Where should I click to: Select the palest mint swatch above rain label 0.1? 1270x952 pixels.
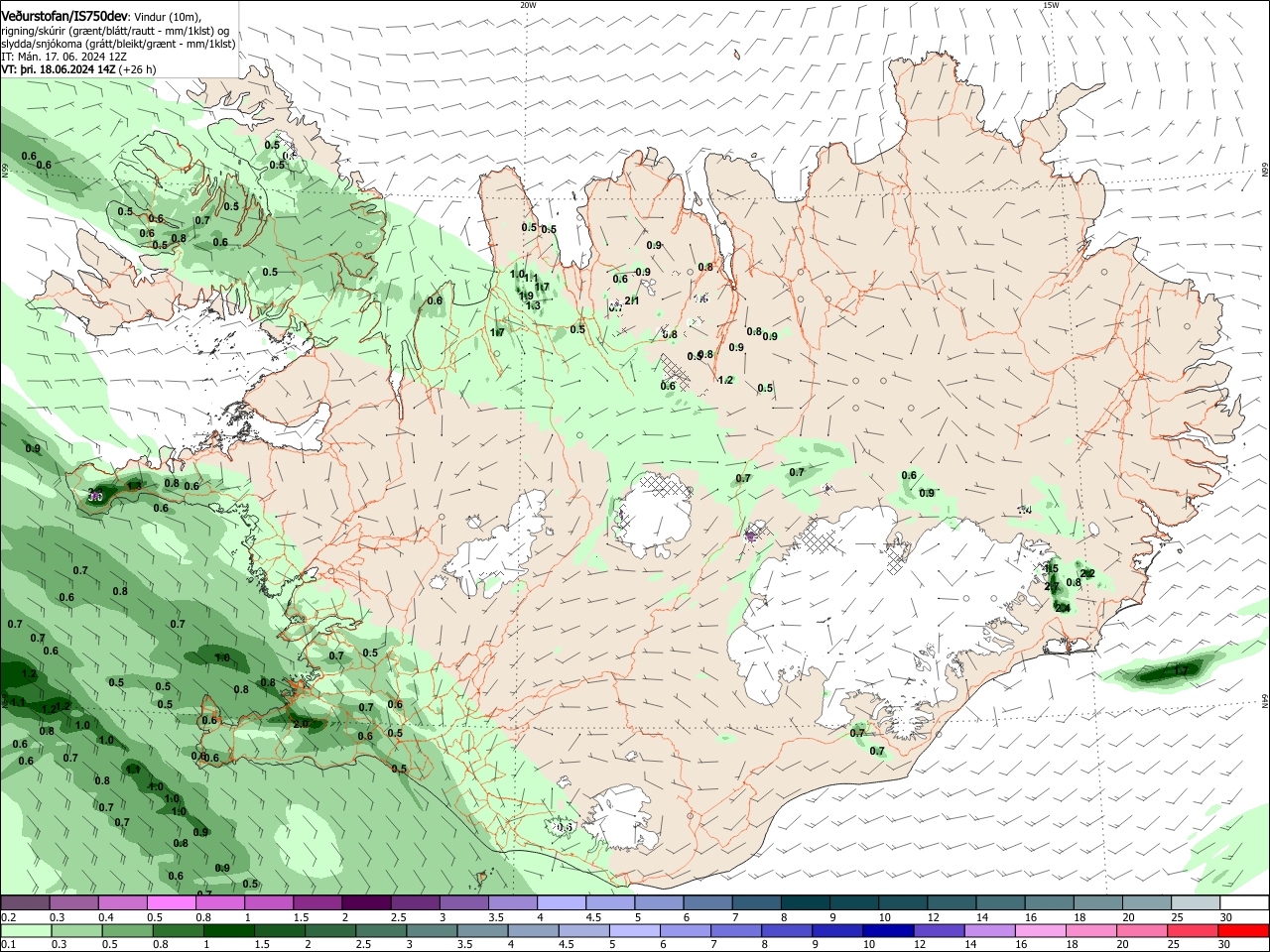pos(25,930)
